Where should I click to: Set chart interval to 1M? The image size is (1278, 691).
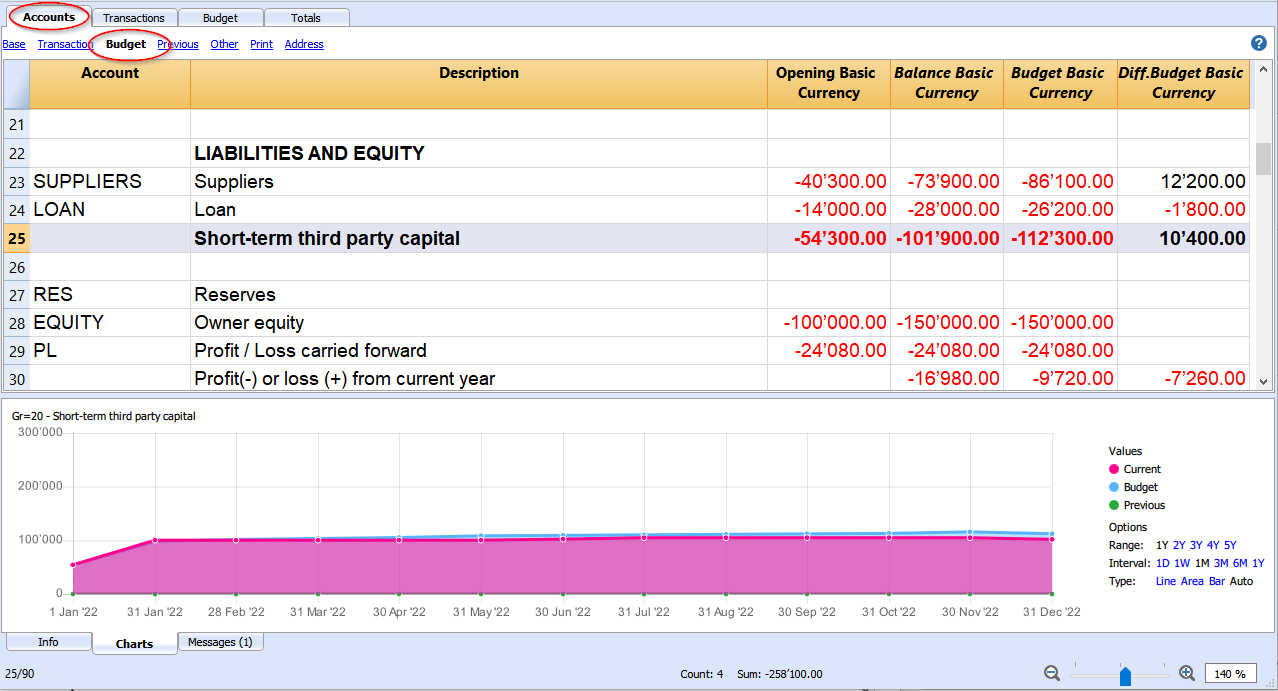coord(1202,563)
